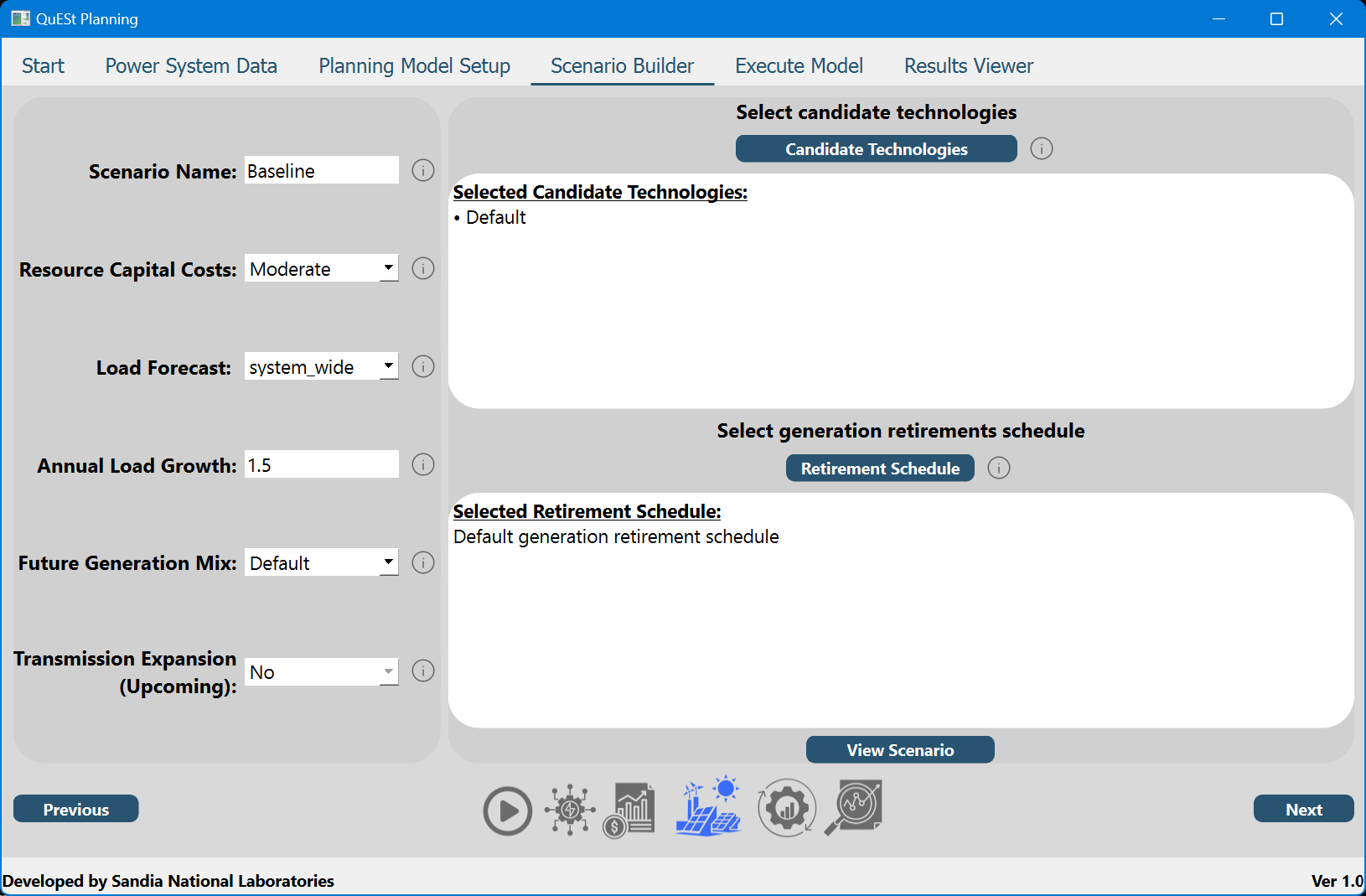Image resolution: width=1366 pixels, height=896 pixels.
Task: Click the gear execute model icon
Action: pos(787,808)
